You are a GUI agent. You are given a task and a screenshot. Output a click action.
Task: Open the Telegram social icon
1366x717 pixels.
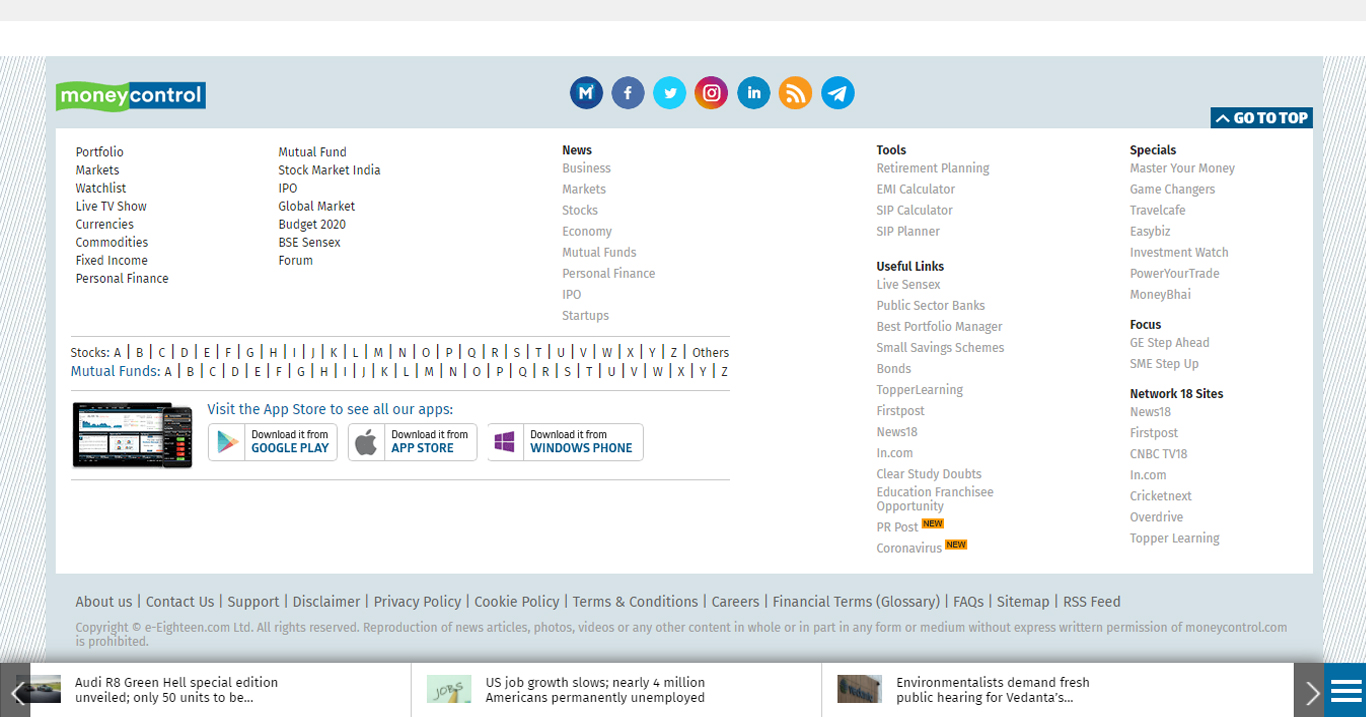837,93
